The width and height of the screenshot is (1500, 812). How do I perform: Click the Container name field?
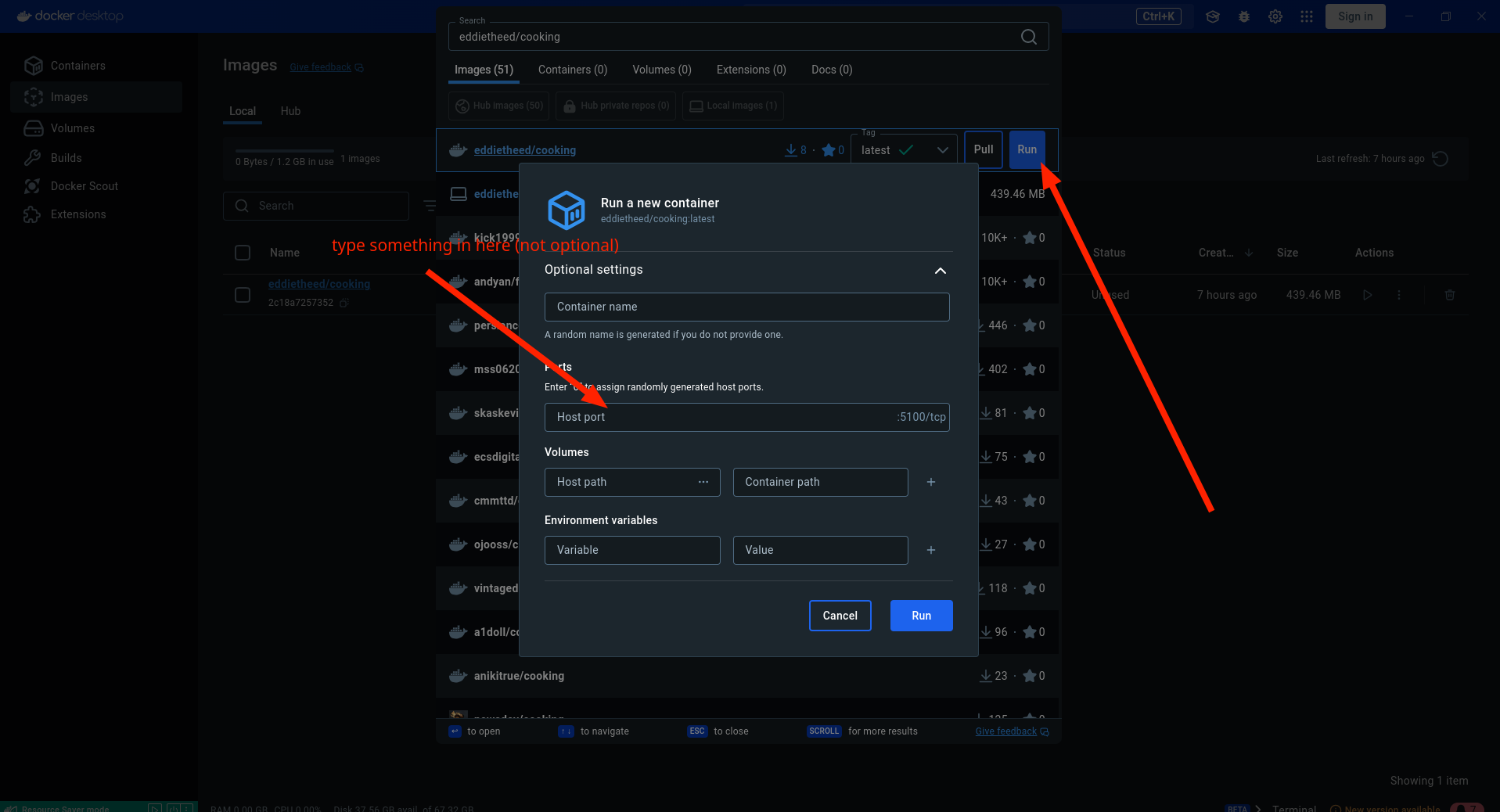(746, 307)
